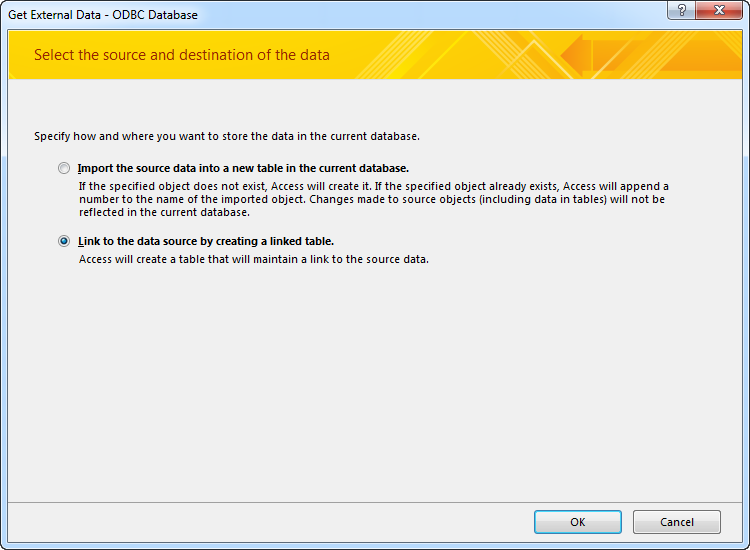Open help with the question mark icon
This screenshot has height=550, width=750.
682,10
